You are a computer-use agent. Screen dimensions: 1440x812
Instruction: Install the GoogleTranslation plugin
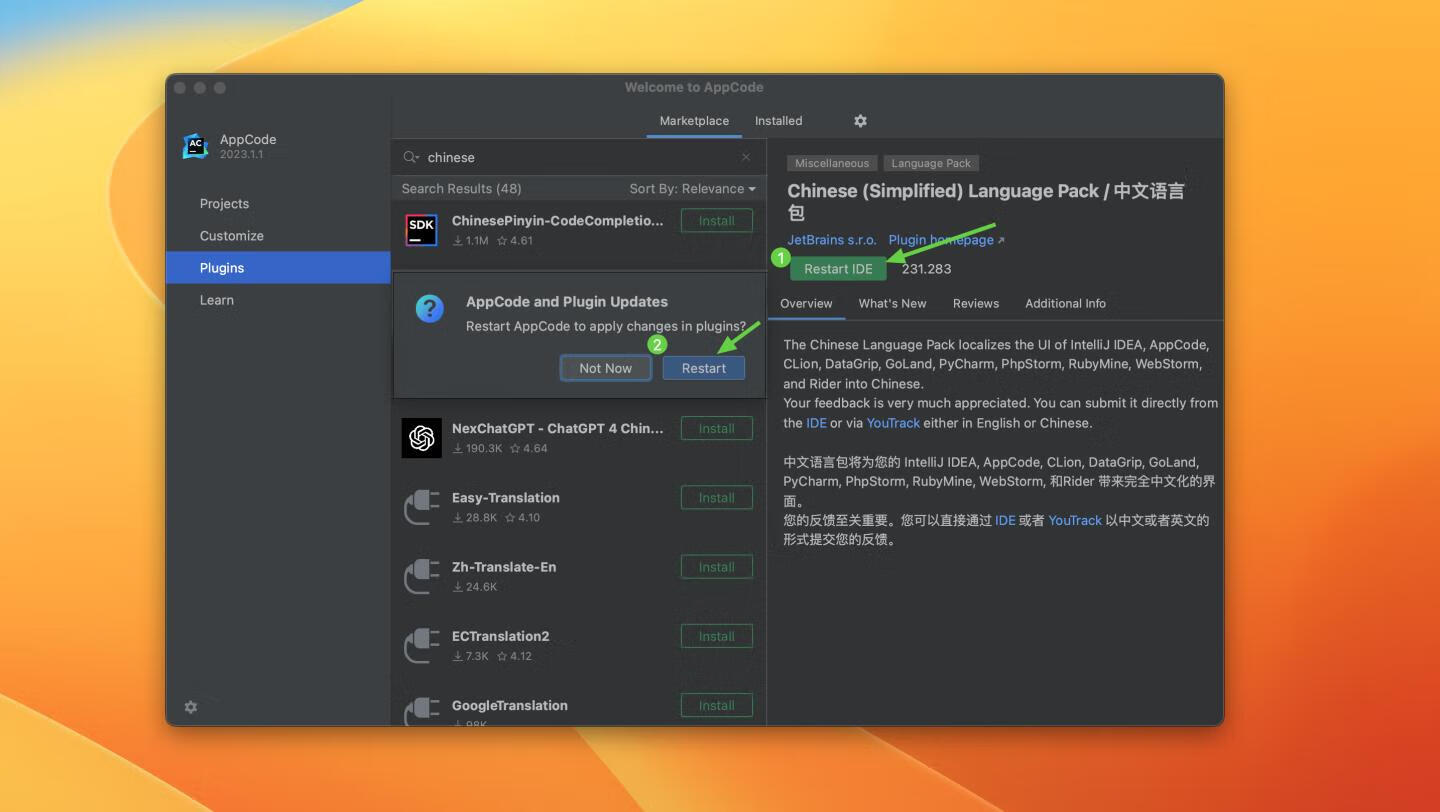pos(716,705)
